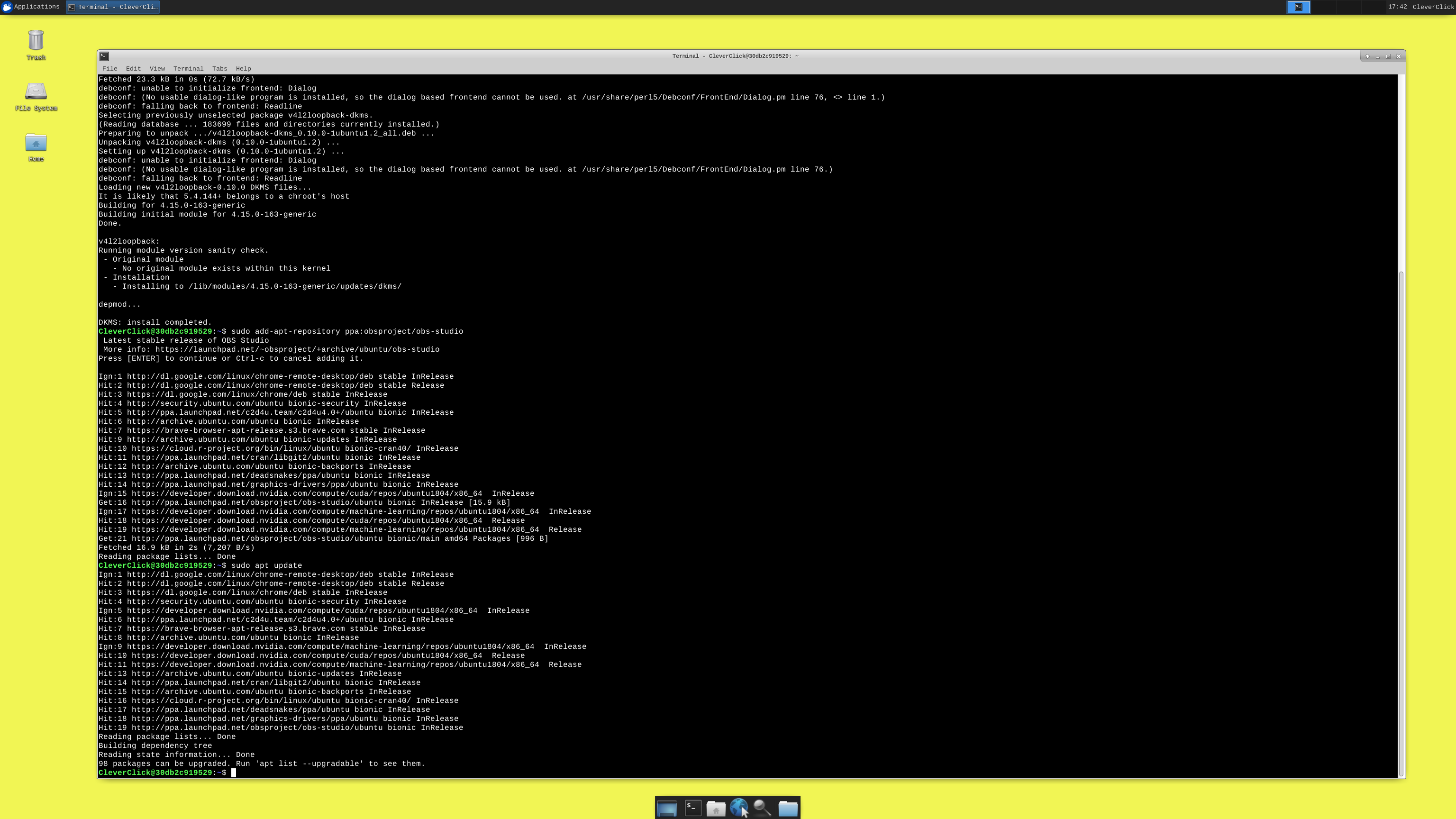Launch the terminal emulator from the dock

(692, 808)
